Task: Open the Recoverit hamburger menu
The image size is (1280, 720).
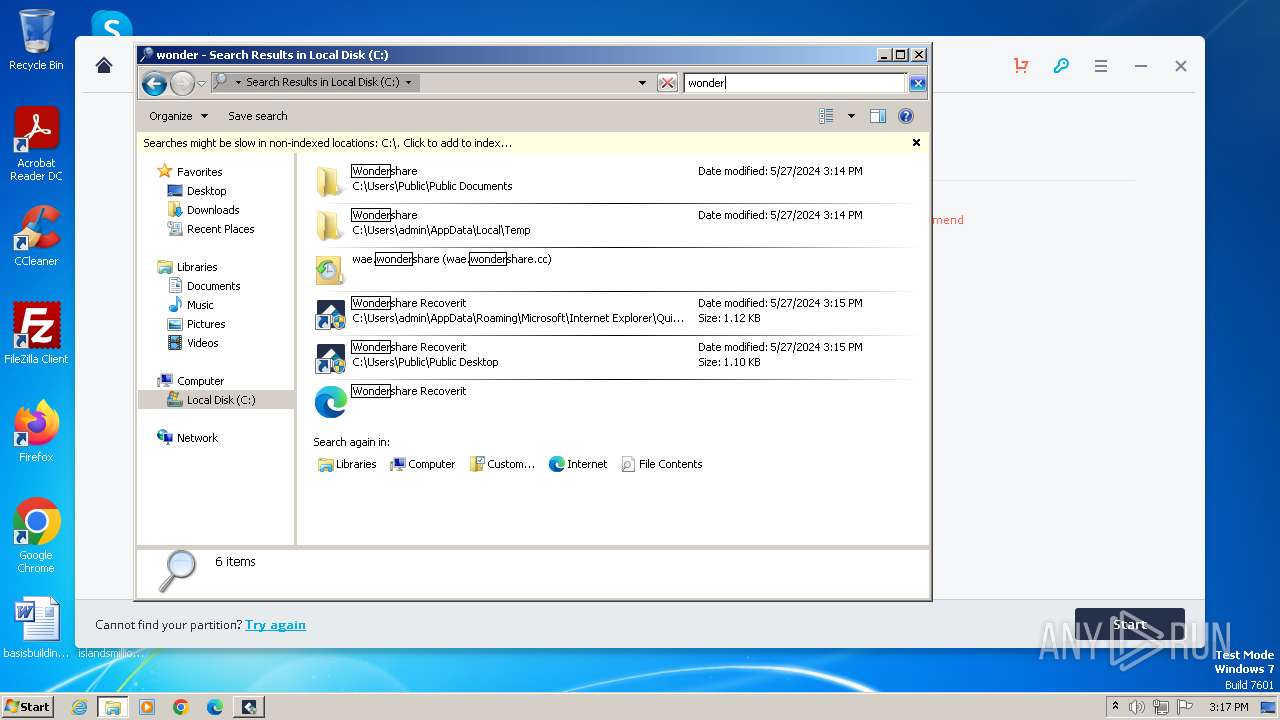Action: [x=1101, y=66]
